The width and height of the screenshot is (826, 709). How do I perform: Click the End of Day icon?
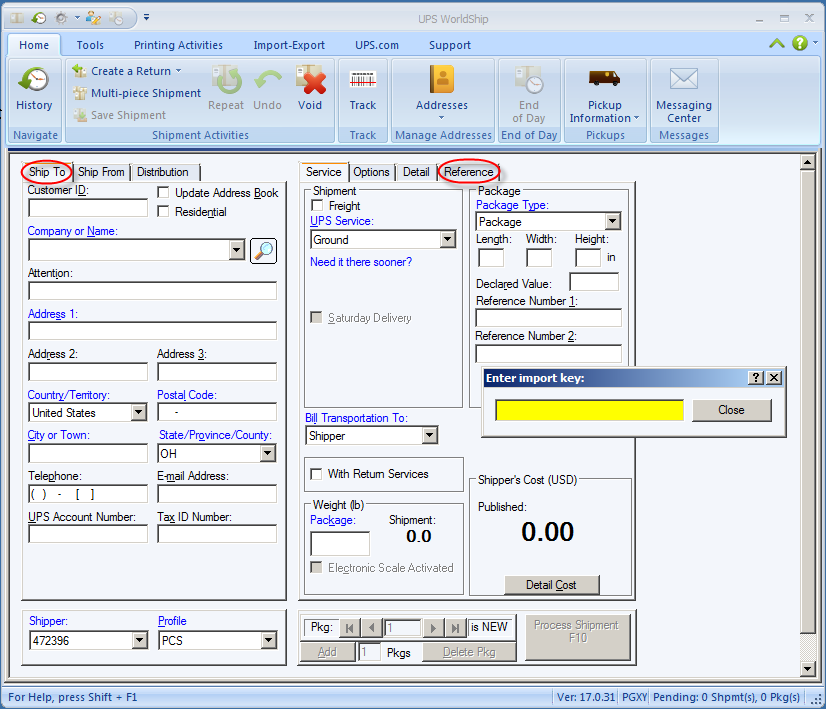(x=529, y=80)
